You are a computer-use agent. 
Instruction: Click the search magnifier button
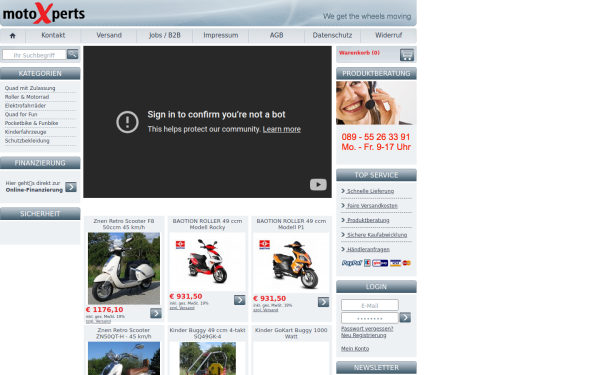72,54
